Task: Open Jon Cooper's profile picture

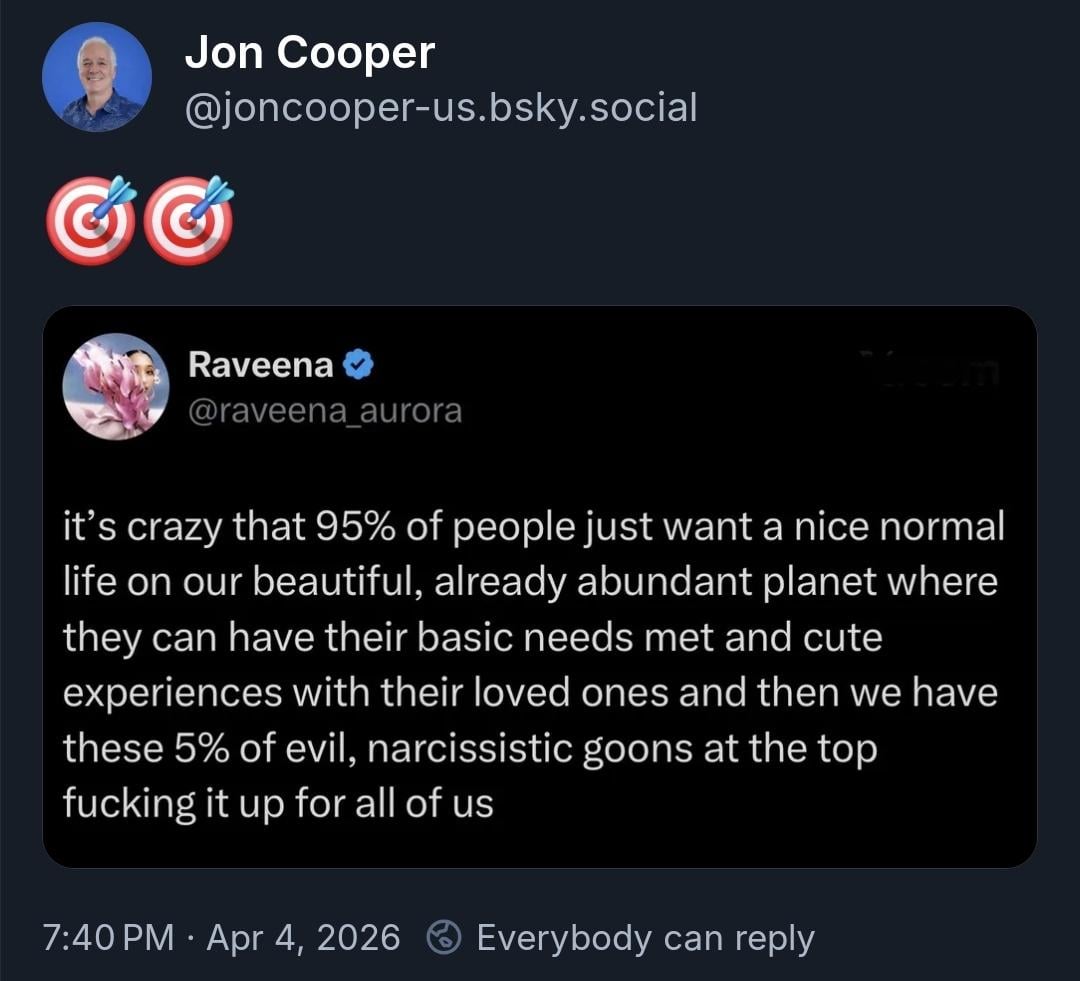Action: point(96,77)
